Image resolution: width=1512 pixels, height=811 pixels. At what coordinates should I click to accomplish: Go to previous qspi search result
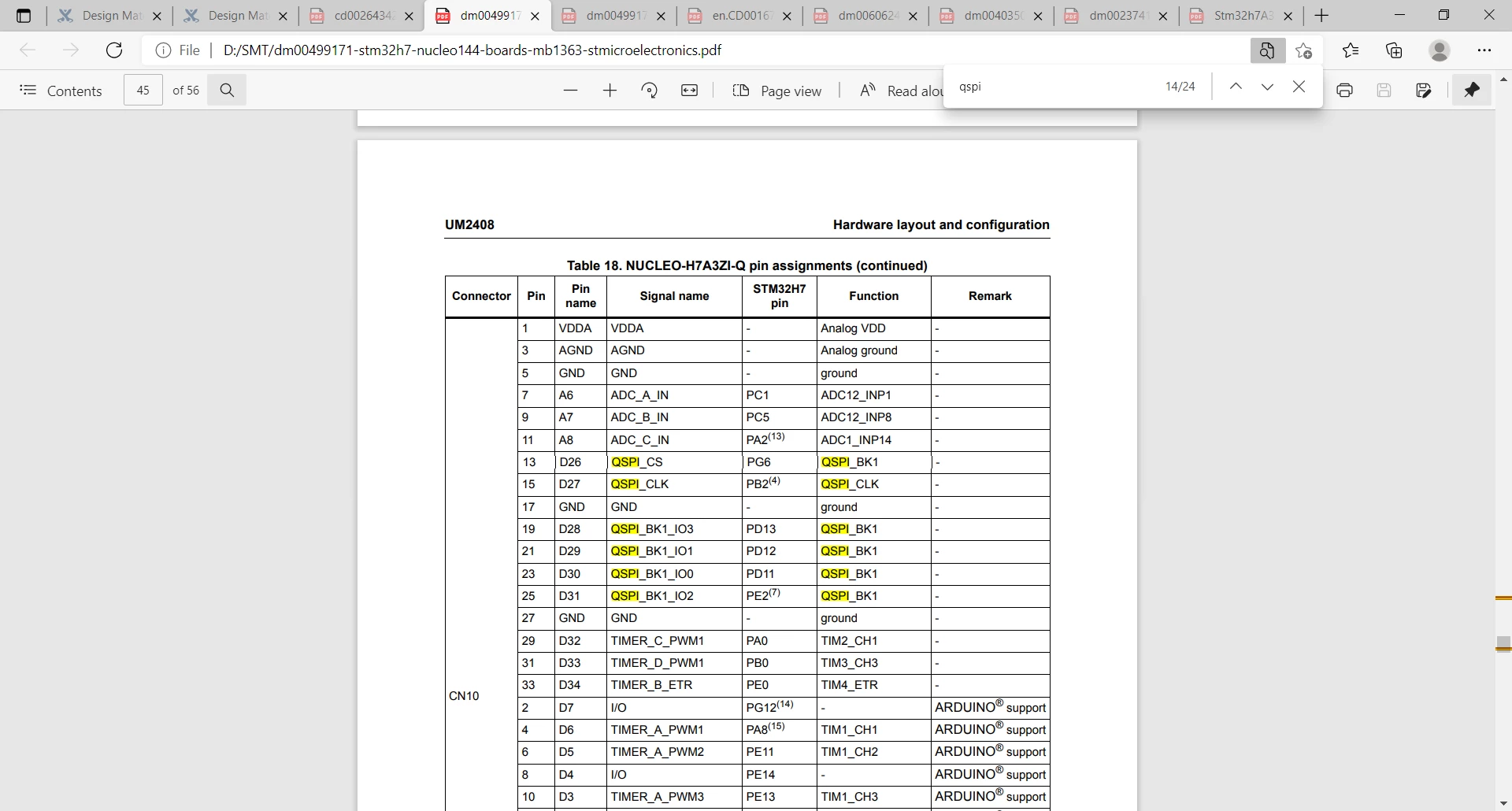point(1236,87)
